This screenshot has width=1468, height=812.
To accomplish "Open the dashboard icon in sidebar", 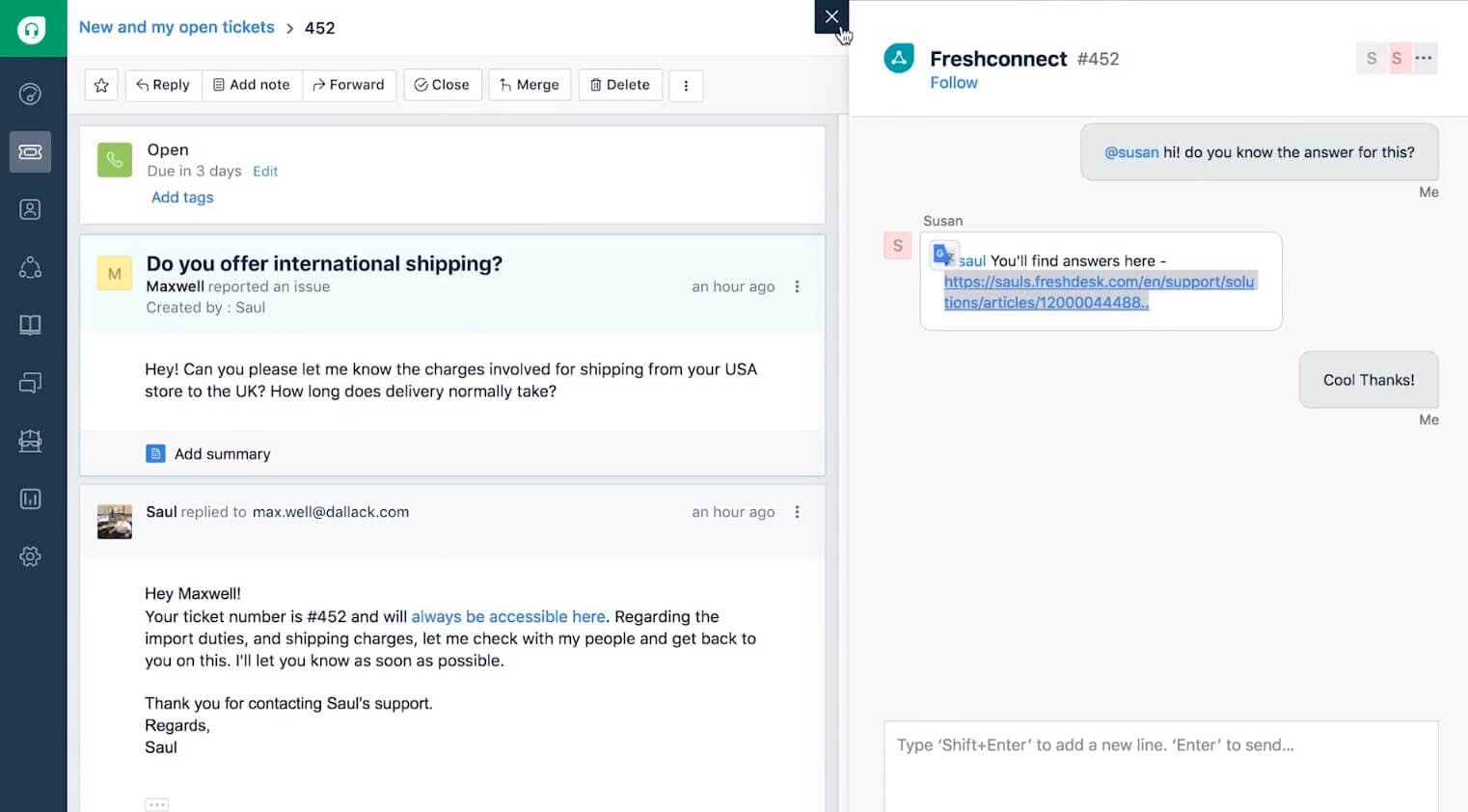I will [31, 94].
